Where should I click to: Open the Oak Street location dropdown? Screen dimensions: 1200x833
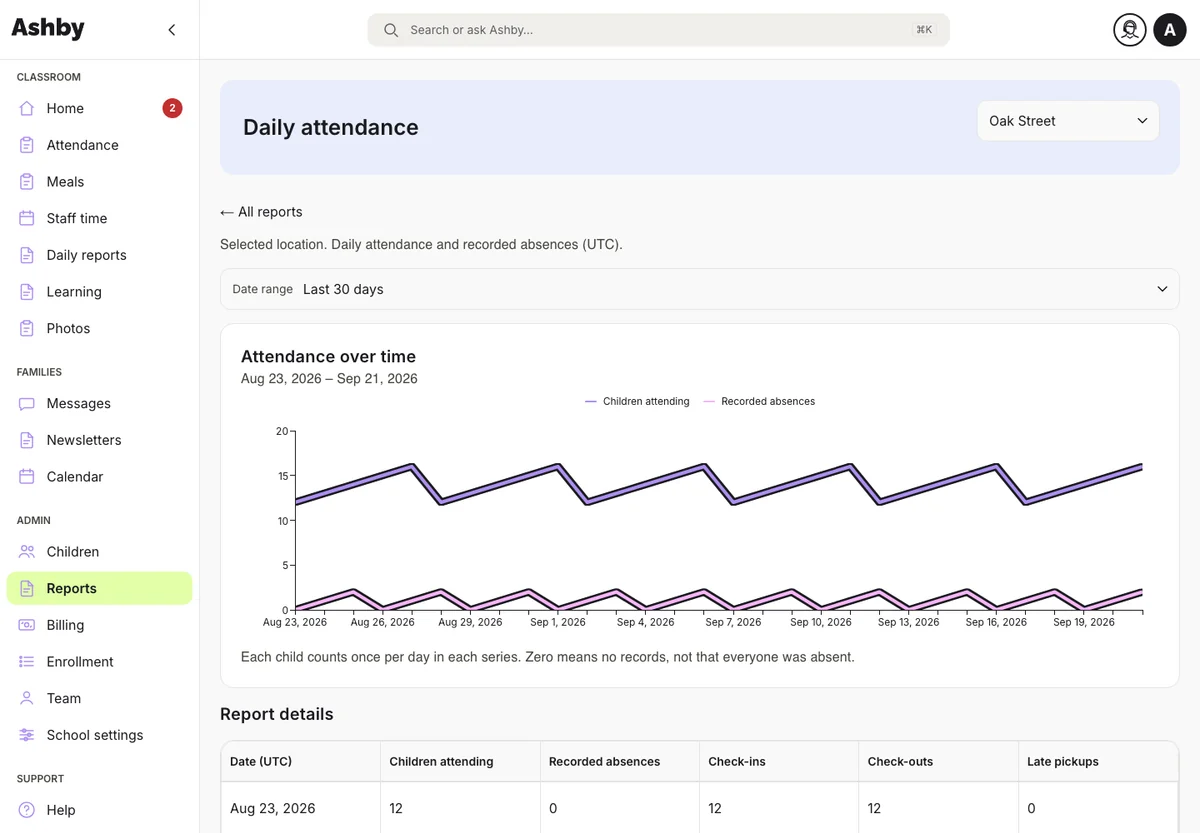(x=1068, y=121)
